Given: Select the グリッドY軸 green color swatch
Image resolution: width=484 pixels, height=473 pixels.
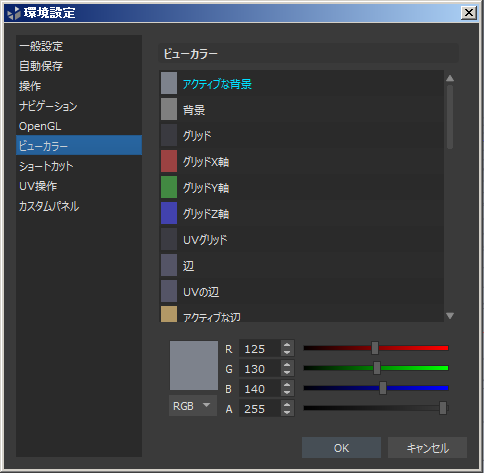Looking at the screenshot, I should click(169, 187).
